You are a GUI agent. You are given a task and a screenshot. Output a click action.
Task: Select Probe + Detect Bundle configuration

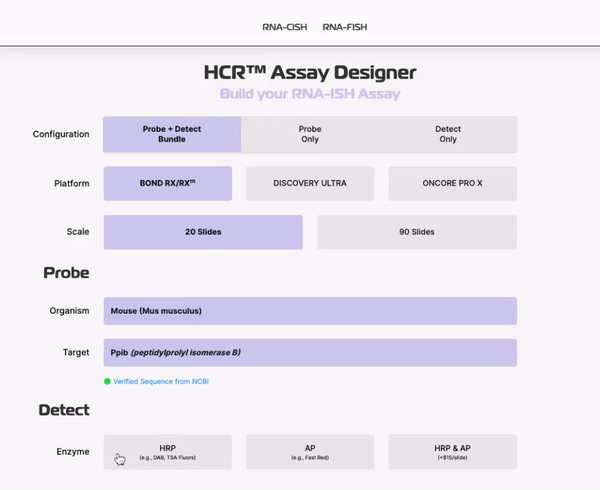coord(172,134)
